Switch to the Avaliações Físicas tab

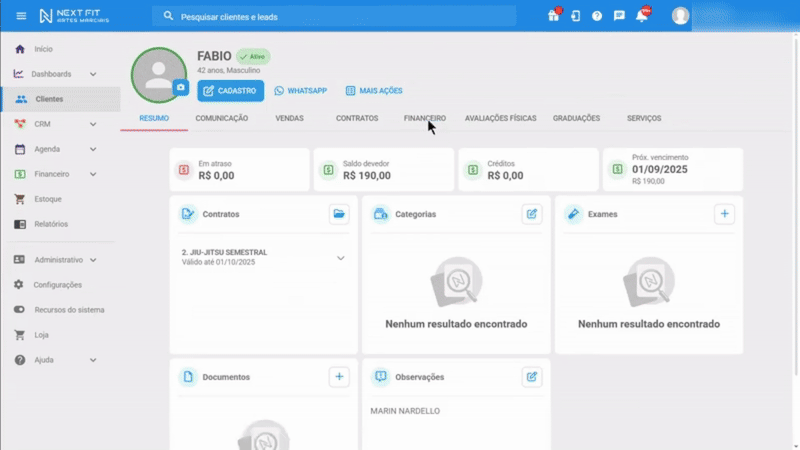[501, 118]
